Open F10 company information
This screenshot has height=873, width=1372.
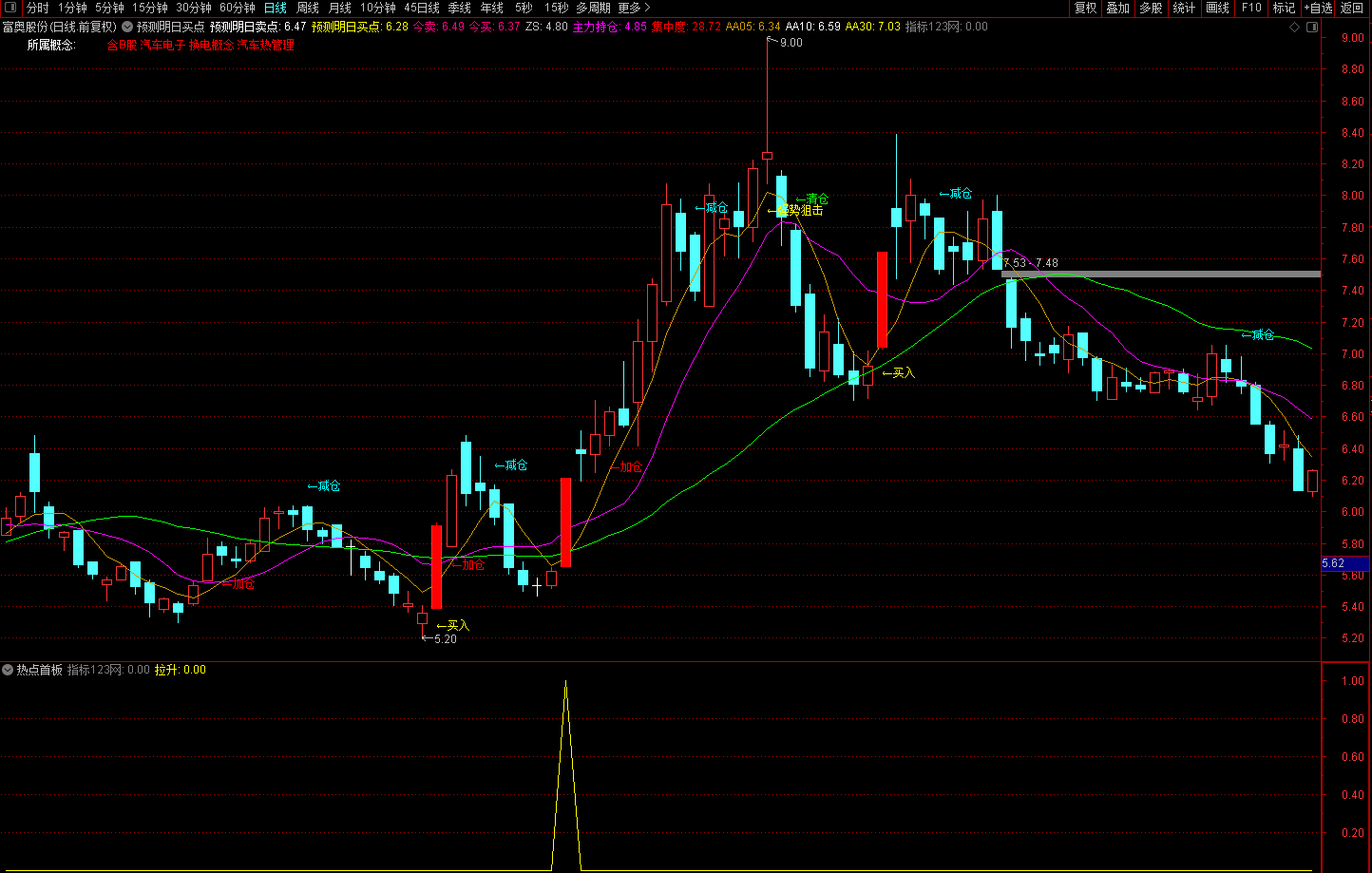(1251, 8)
